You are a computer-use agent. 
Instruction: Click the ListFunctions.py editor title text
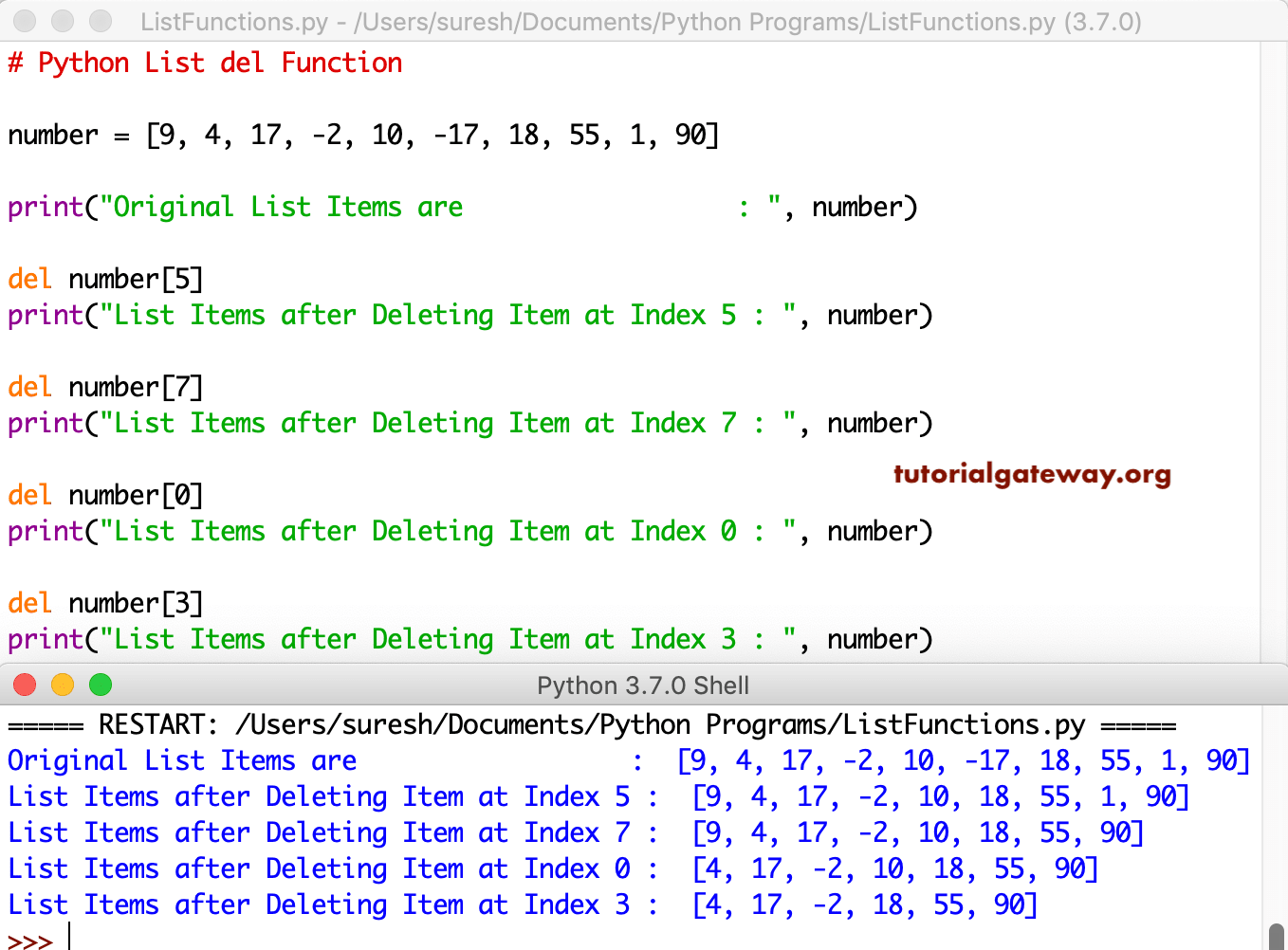click(641, 21)
